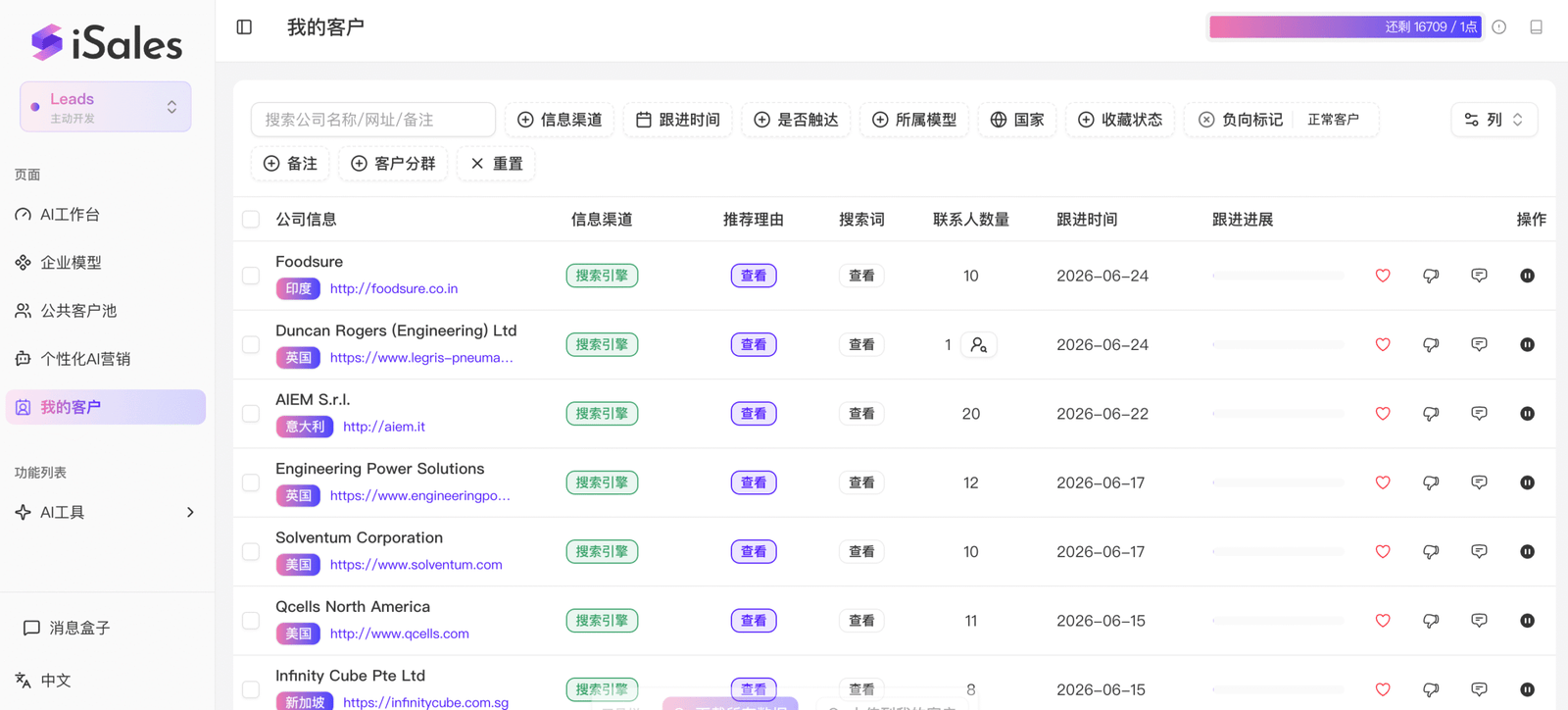
Task: Click thumbs-down icon for Foodsure row
Action: point(1431,276)
